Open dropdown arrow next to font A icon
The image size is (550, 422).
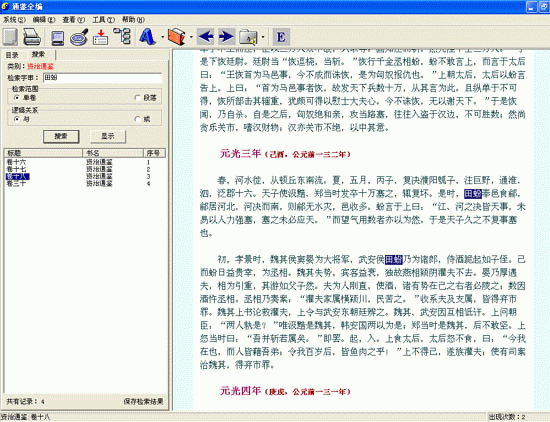(163, 37)
